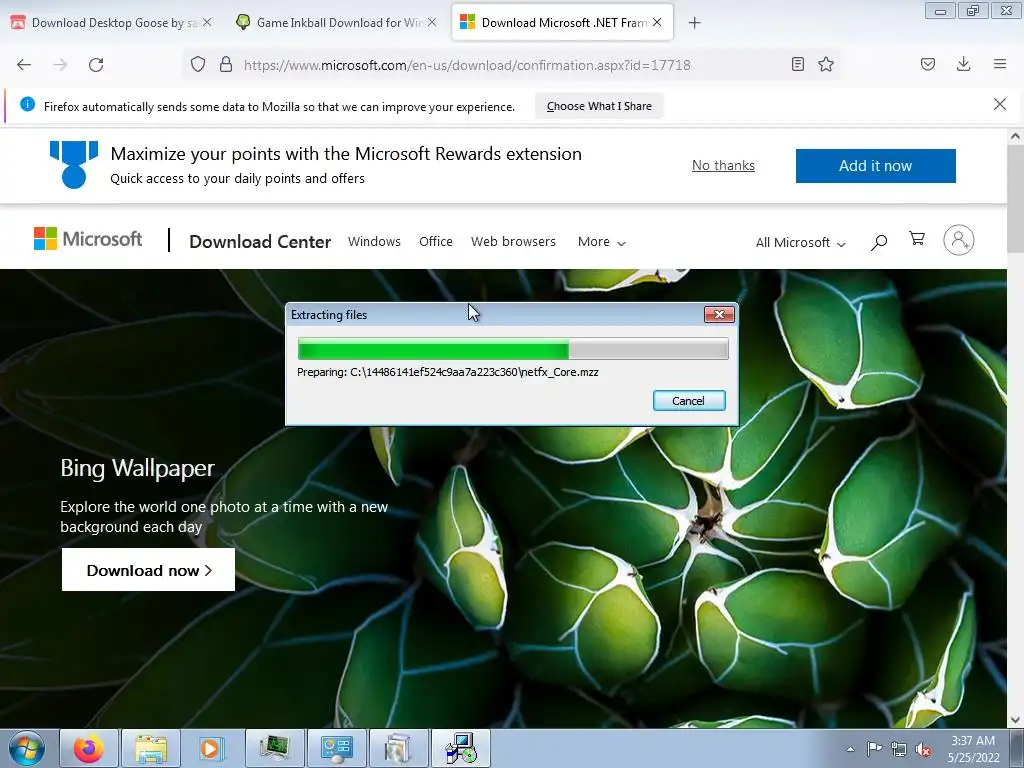Screen dimensions: 1024x768
Task: Go back to the previous page
Action: pyautogui.click(x=24, y=65)
